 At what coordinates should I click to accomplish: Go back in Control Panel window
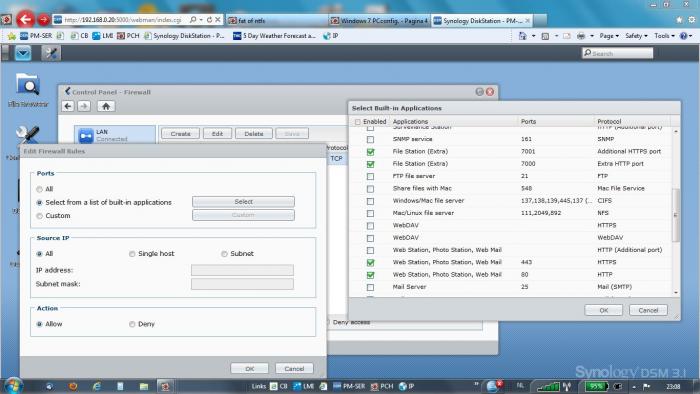[x=68, y=106]
